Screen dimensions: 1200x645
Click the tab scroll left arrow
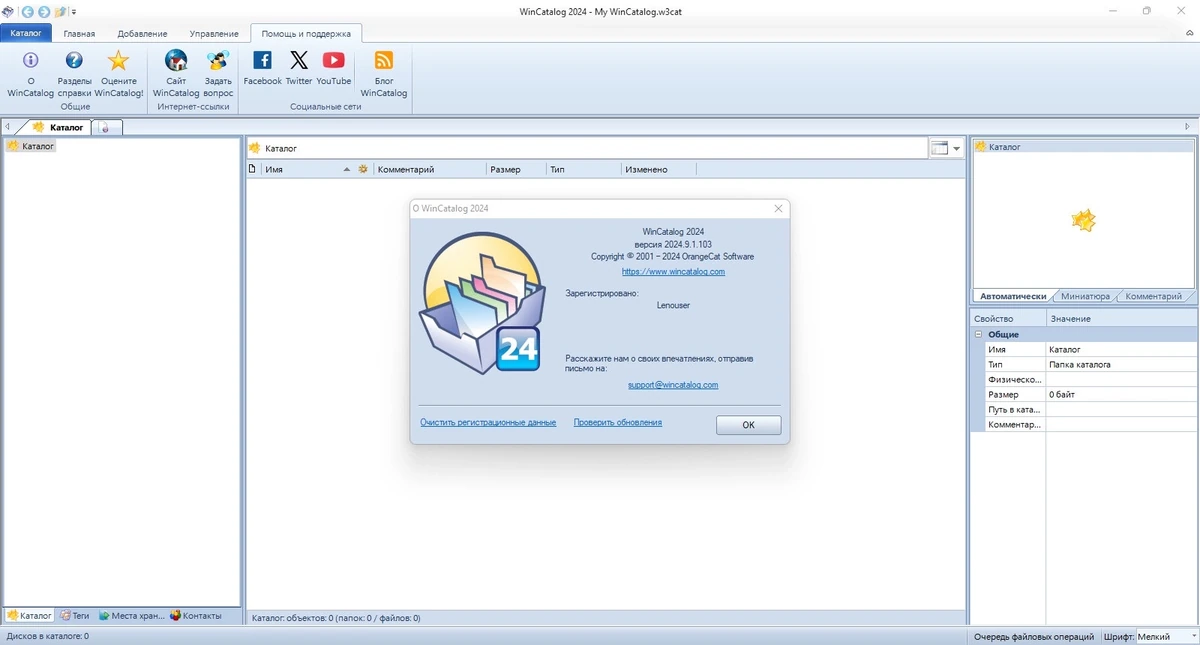click(x=7, y=127)
